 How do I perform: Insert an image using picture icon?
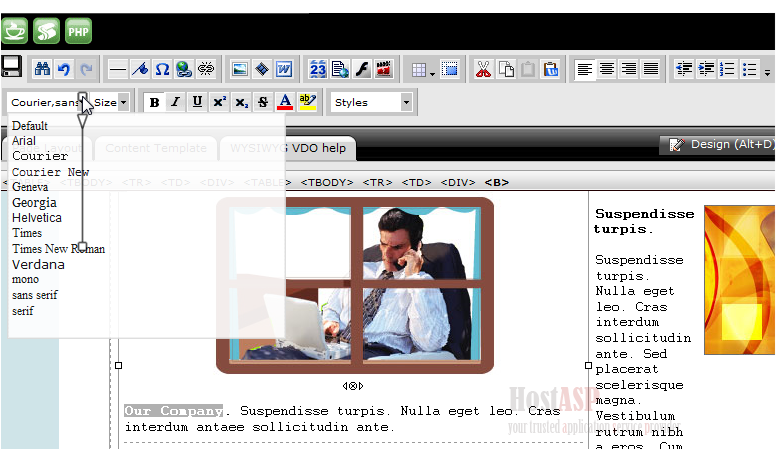(x=240, y=69)
